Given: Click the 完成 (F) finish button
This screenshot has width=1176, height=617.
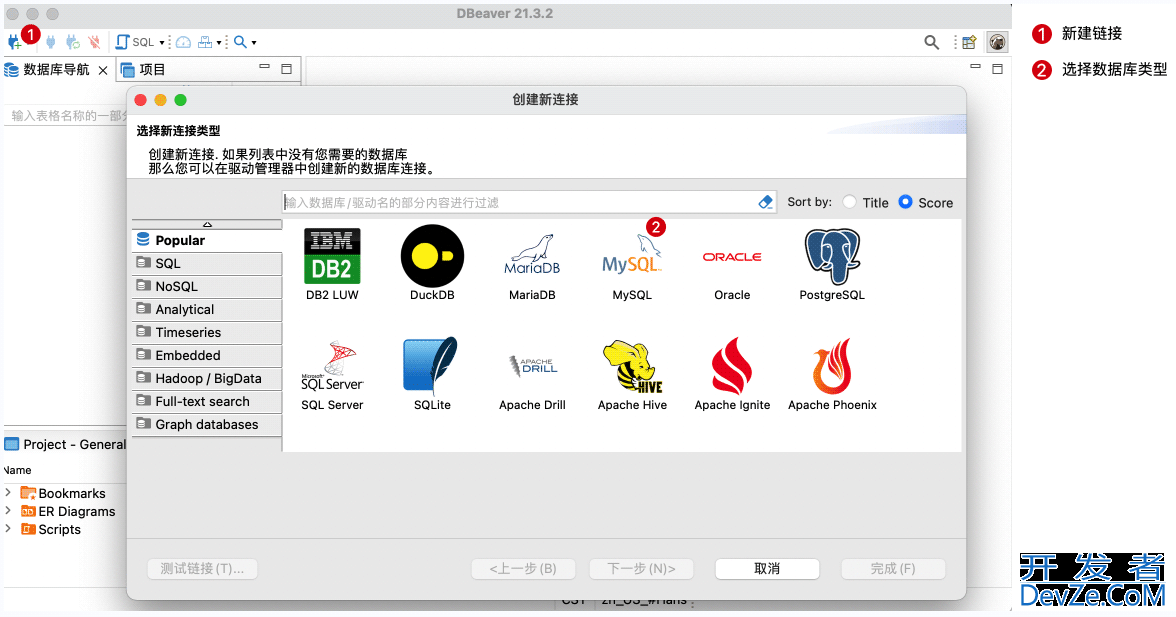Looking at the screenshot, I should [x=892, y=568].
